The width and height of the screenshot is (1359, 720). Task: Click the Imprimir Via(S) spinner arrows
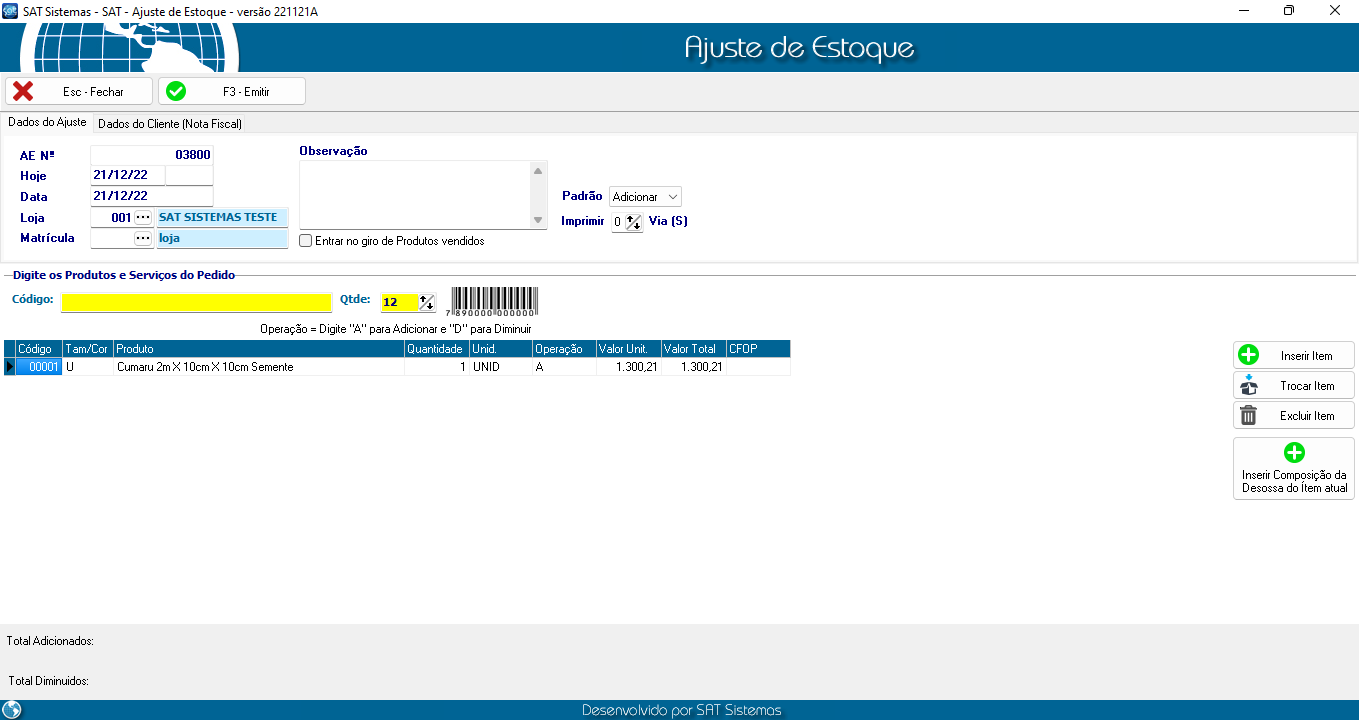633,222
